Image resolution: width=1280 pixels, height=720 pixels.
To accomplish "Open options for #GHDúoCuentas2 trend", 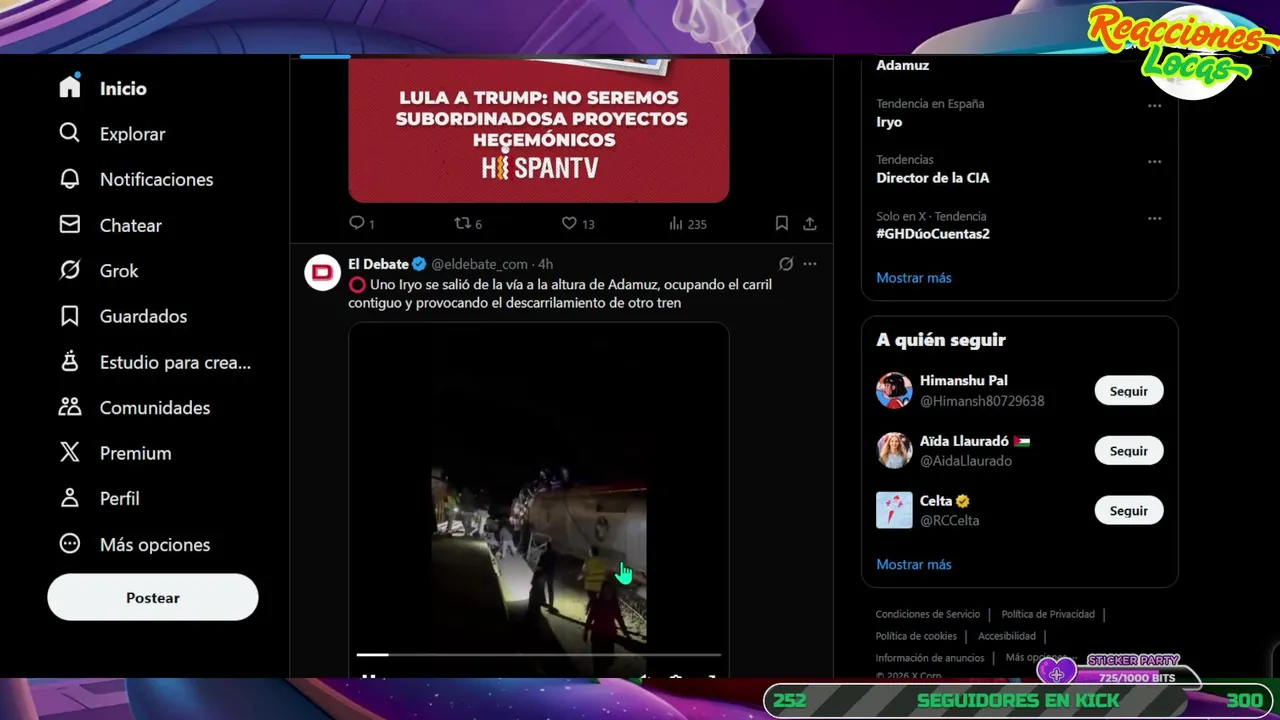I will (1154, 218).
